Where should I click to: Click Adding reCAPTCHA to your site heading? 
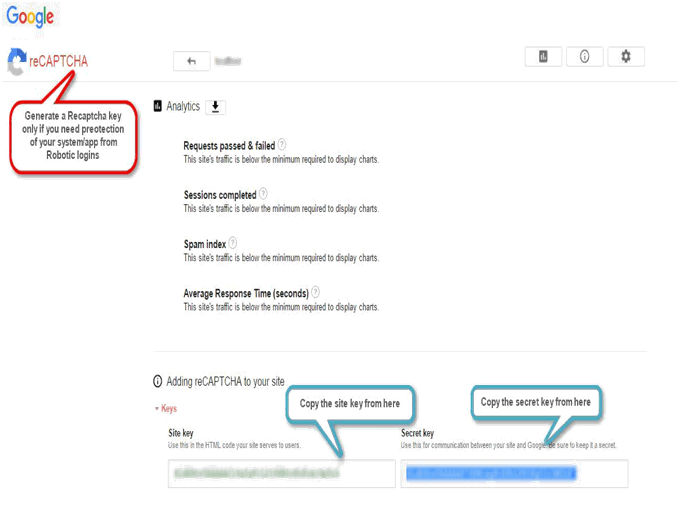(226, 382)
